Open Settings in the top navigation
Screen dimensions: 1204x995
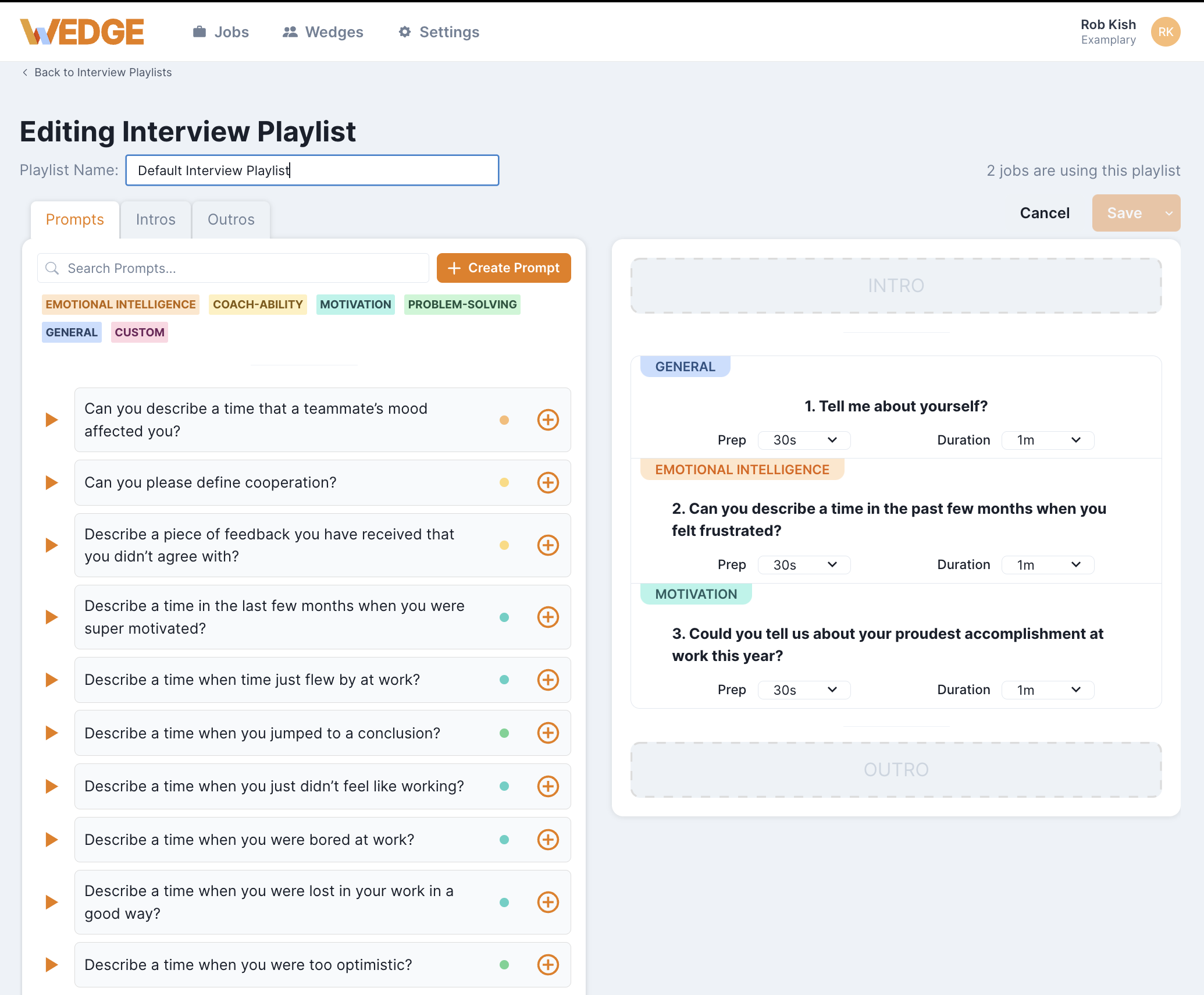point(439,32)
